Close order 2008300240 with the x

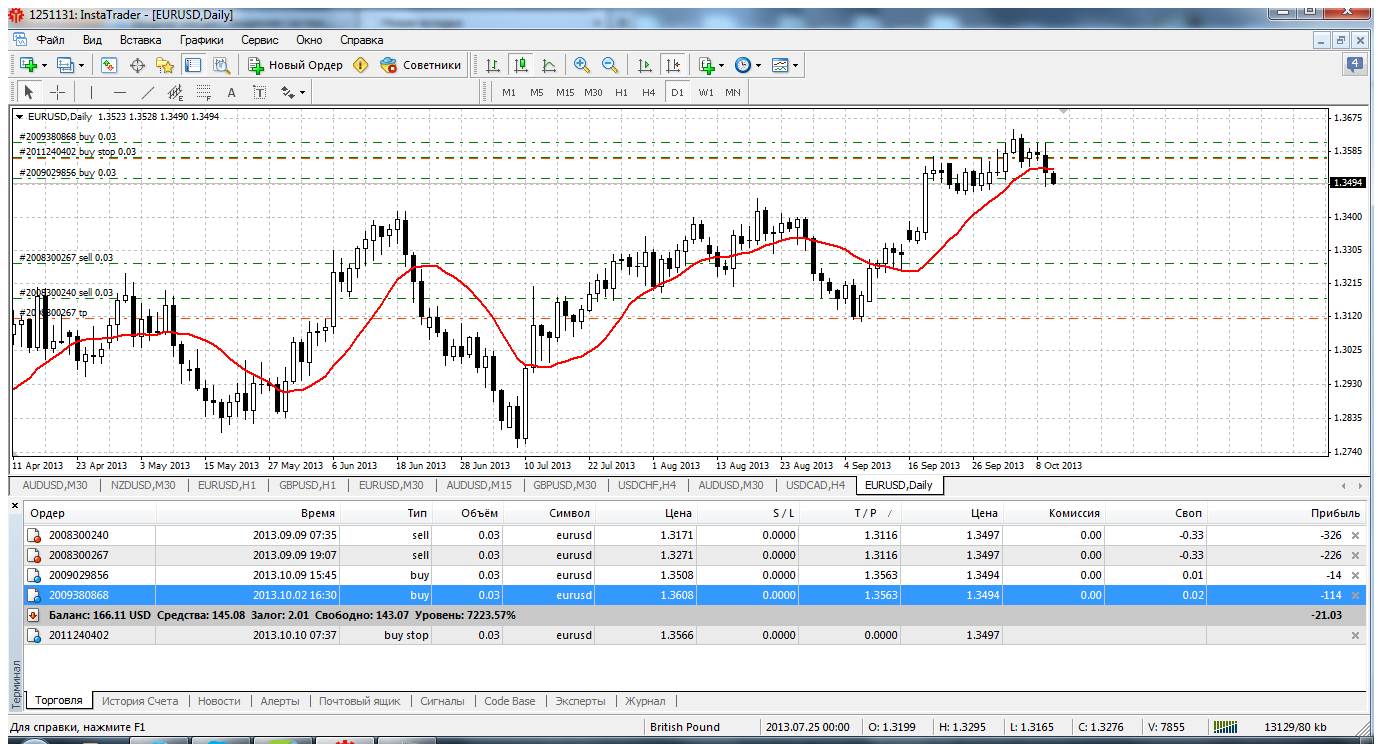tap(1355, 535)
